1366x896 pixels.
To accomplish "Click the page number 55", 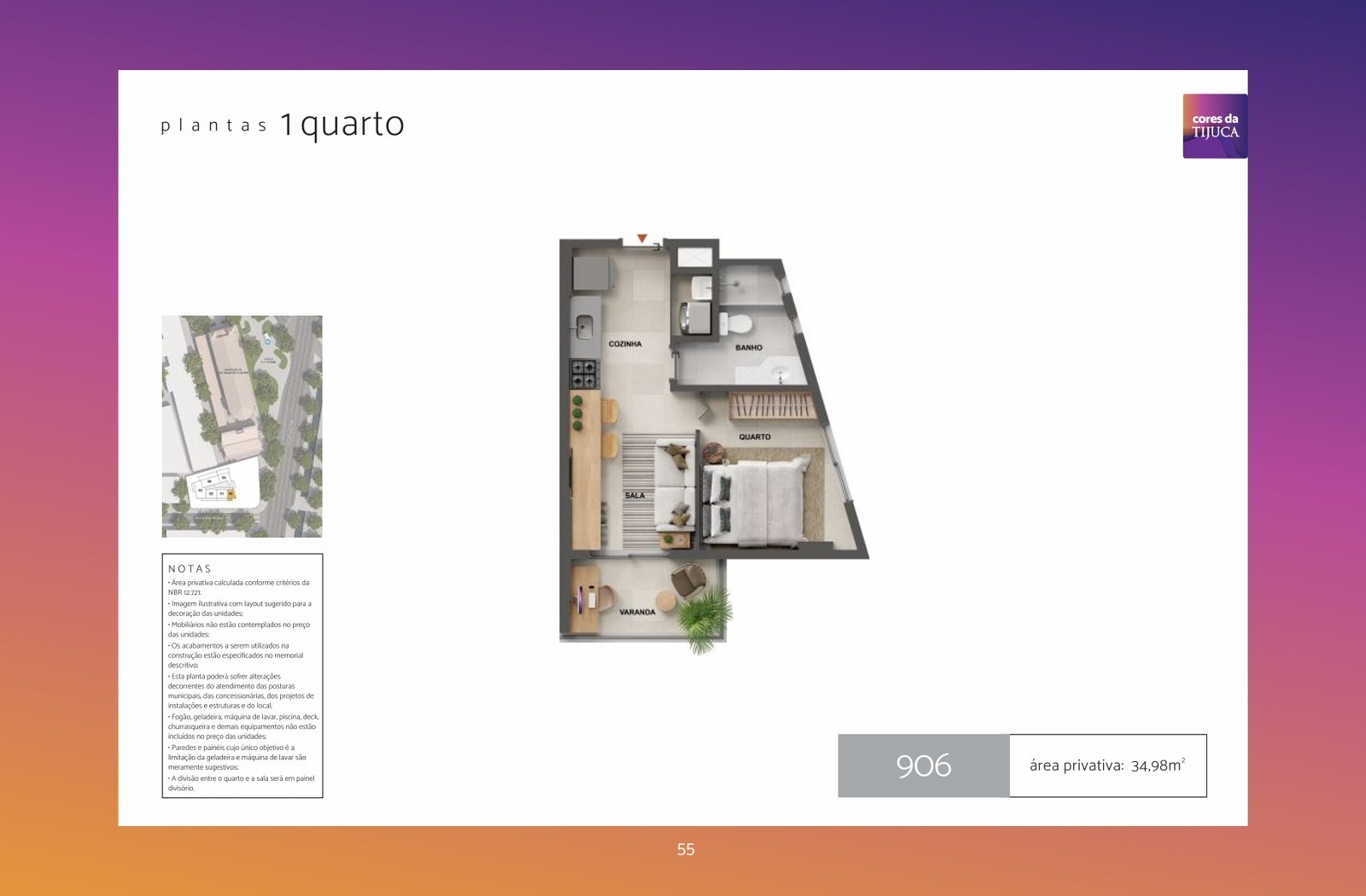I will pos(686,849).
